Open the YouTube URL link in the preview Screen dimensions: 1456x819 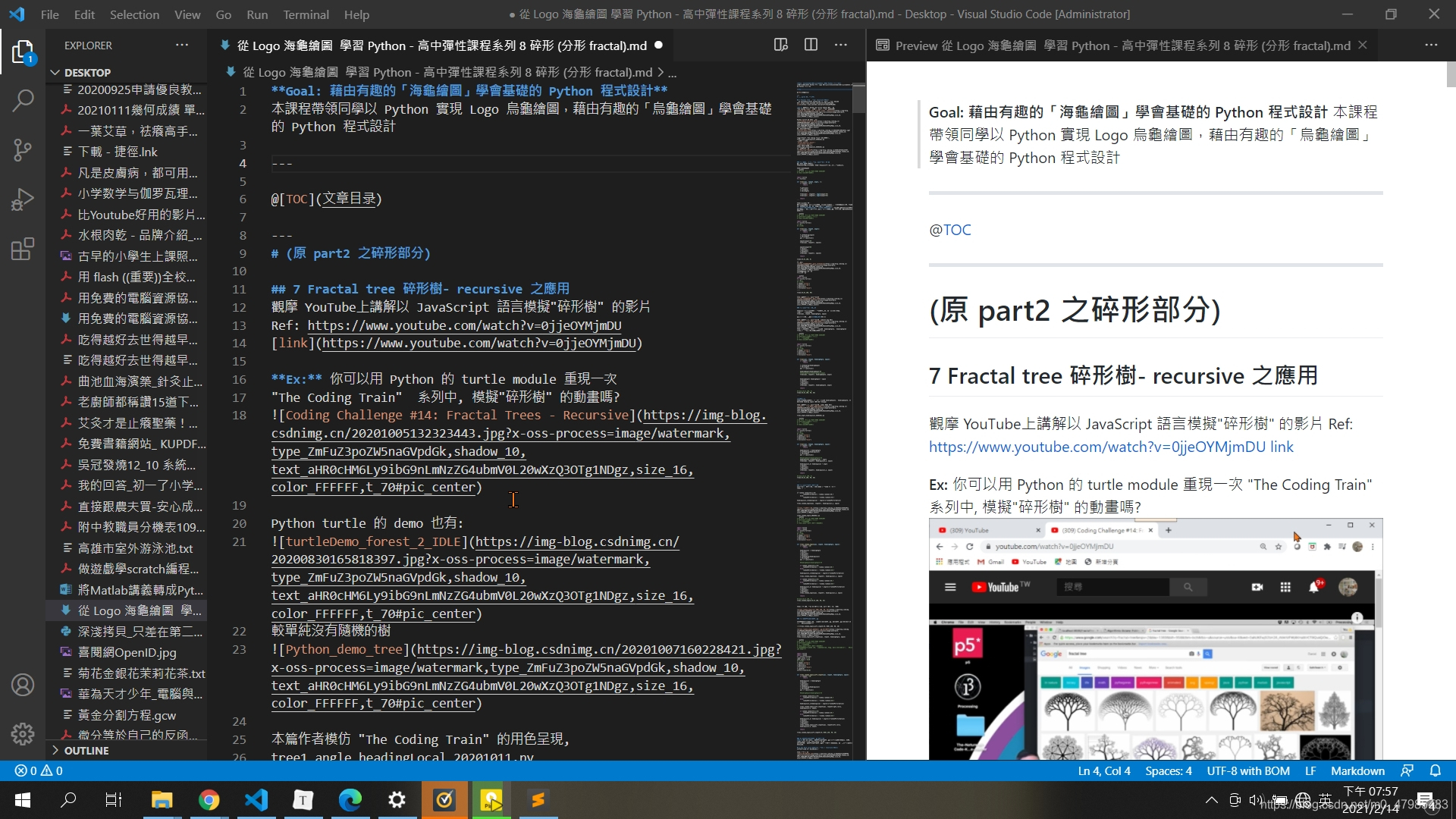(x=1097, y=447)
